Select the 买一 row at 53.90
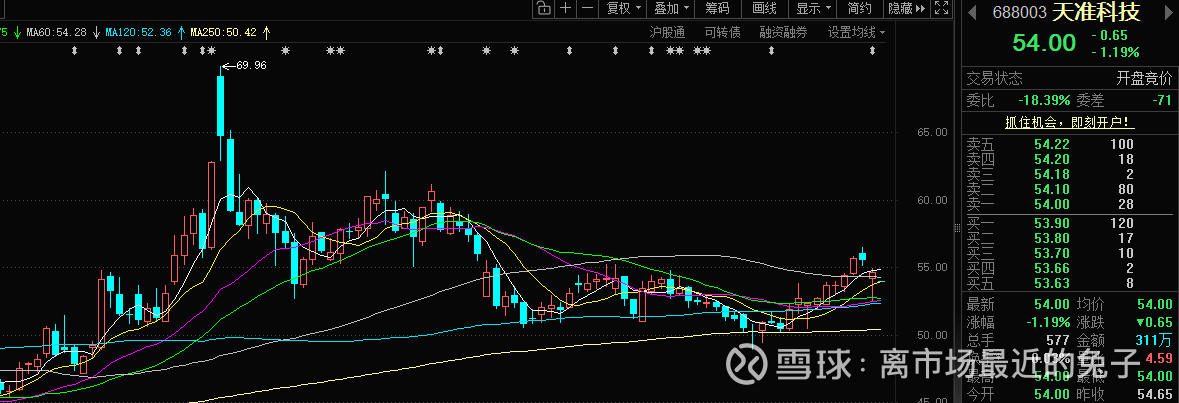 tap(1070, 223)
